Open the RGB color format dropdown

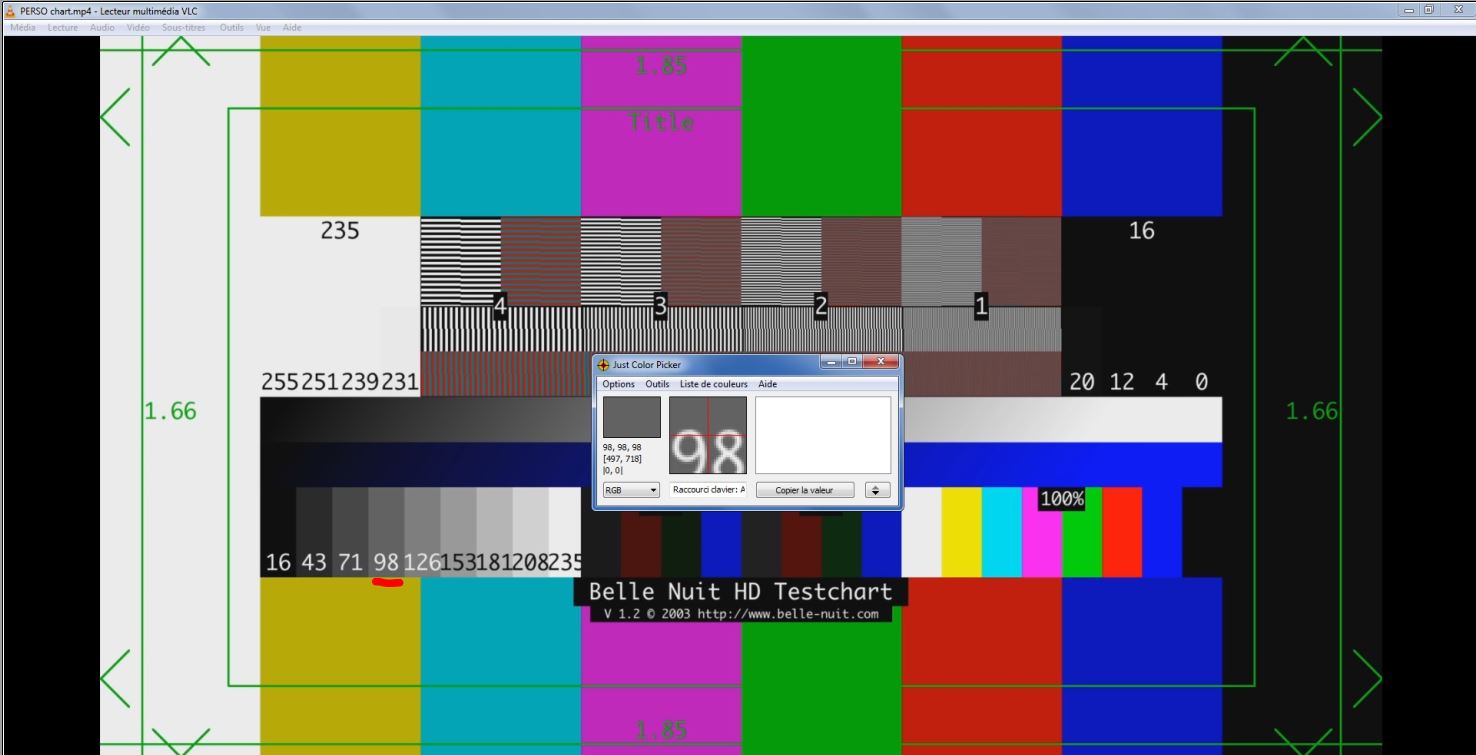[632, 490]
